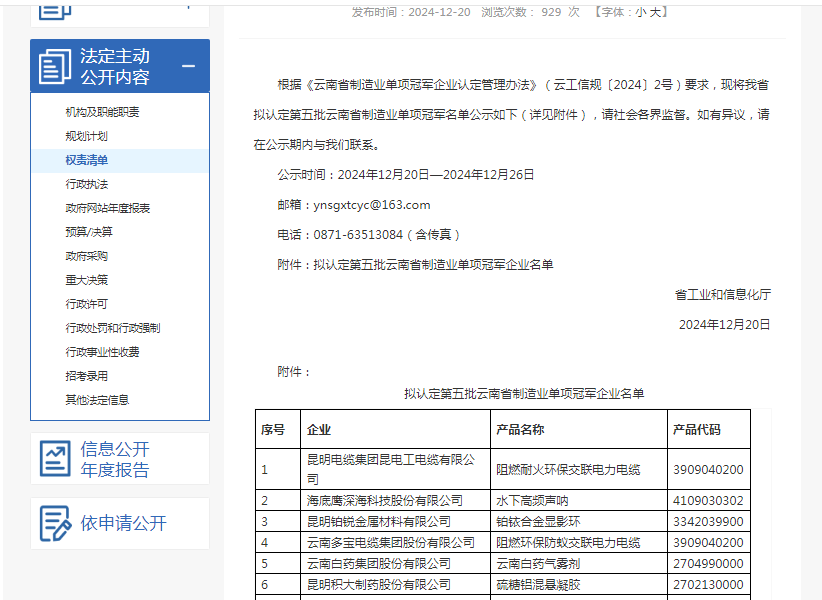
Task: Expand the top sidebar panel with plus sign
Action: point(188,5)
